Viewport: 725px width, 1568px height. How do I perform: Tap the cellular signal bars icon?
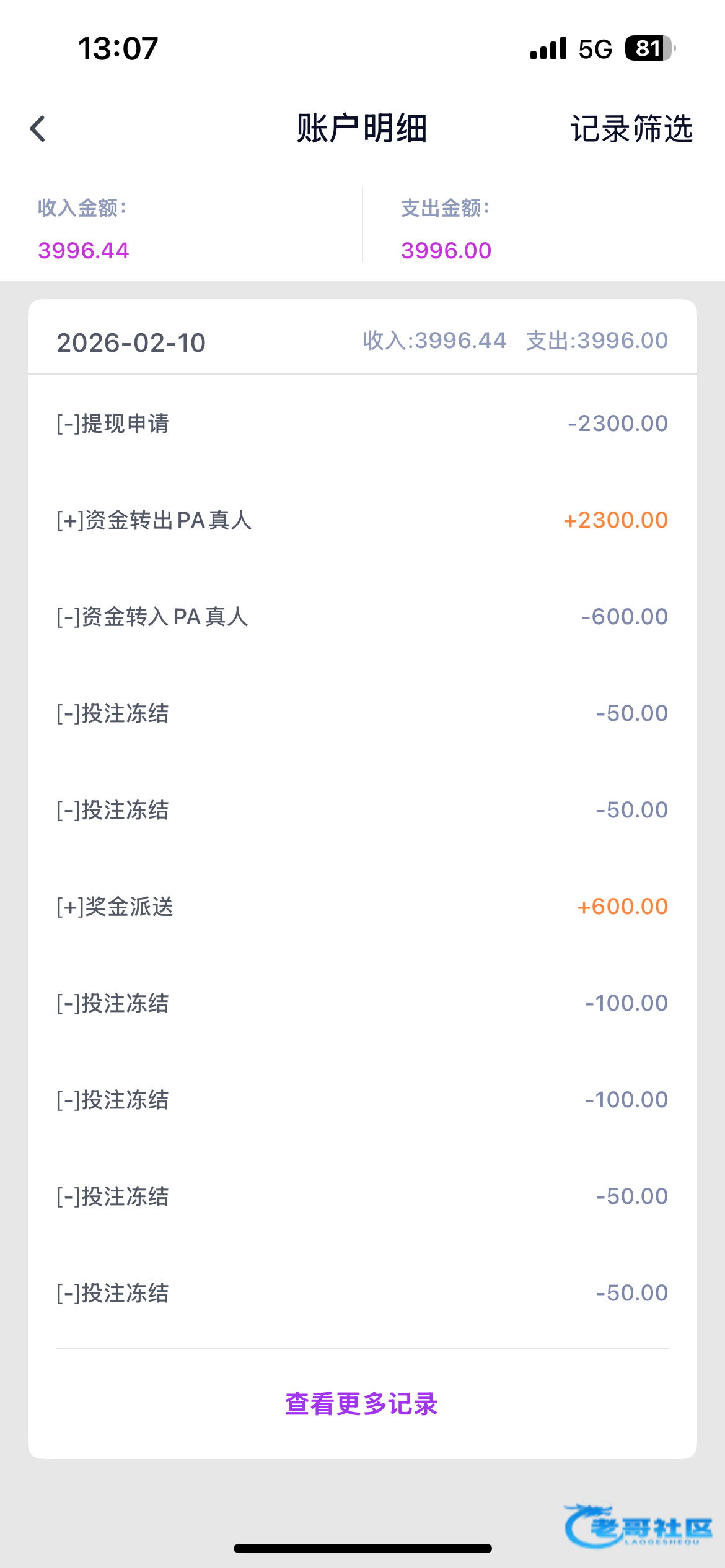(x=548, y=48)
